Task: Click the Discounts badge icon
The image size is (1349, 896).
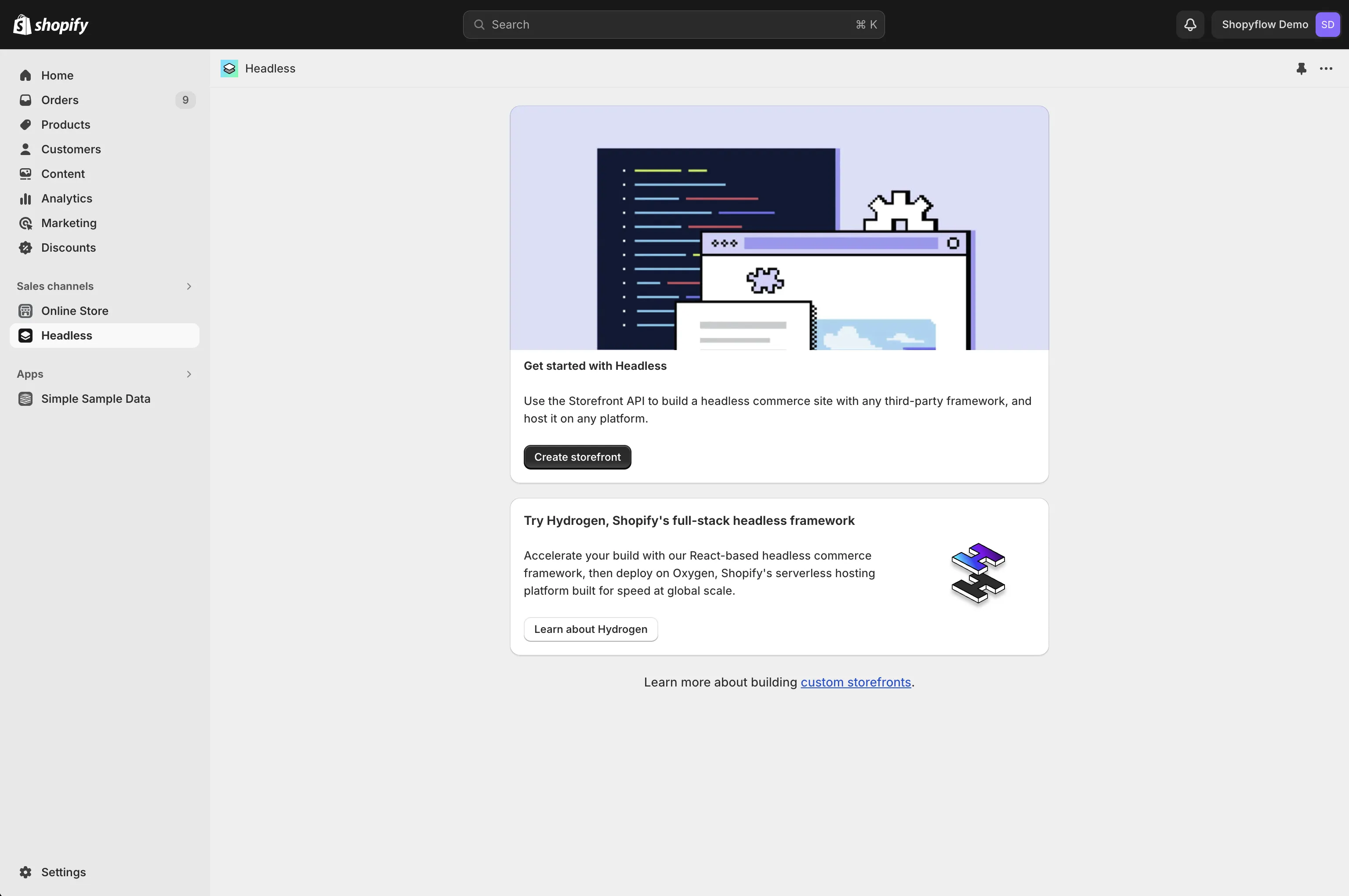Action: click(25, 247)
